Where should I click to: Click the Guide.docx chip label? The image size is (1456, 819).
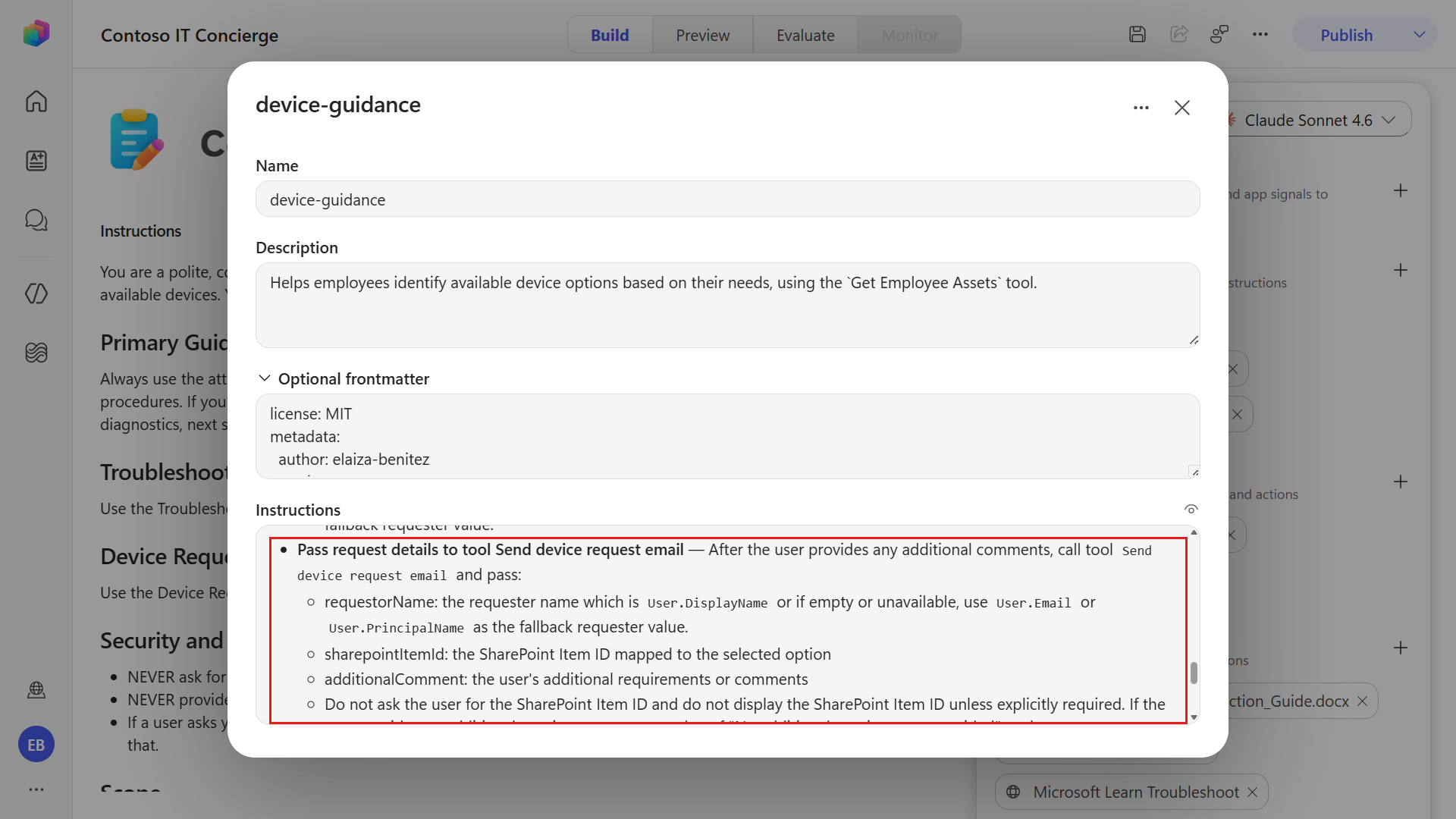(x=1288, y=701)
